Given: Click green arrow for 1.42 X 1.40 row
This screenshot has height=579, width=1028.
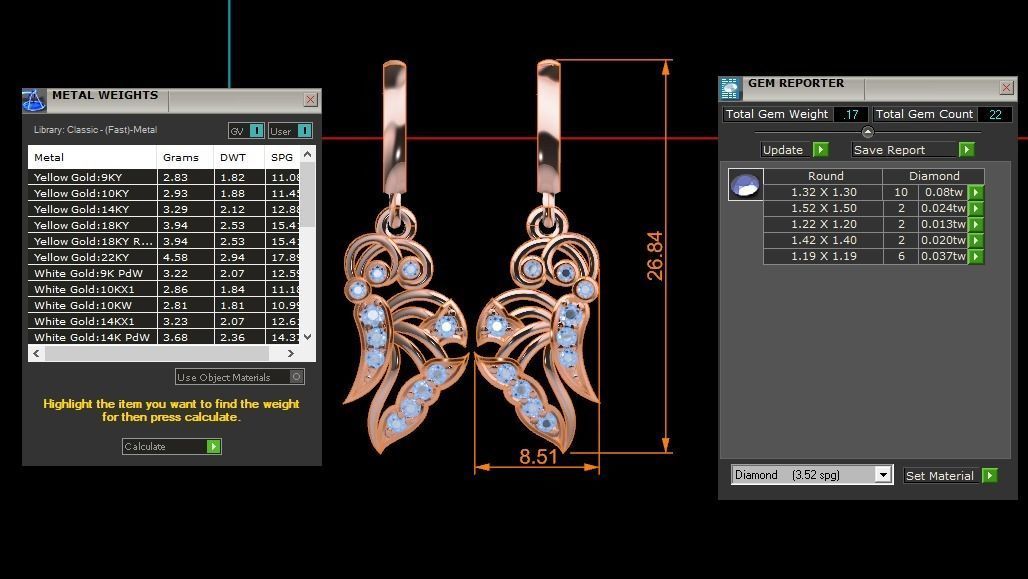Looking at the screenshot, I should 976,240.
